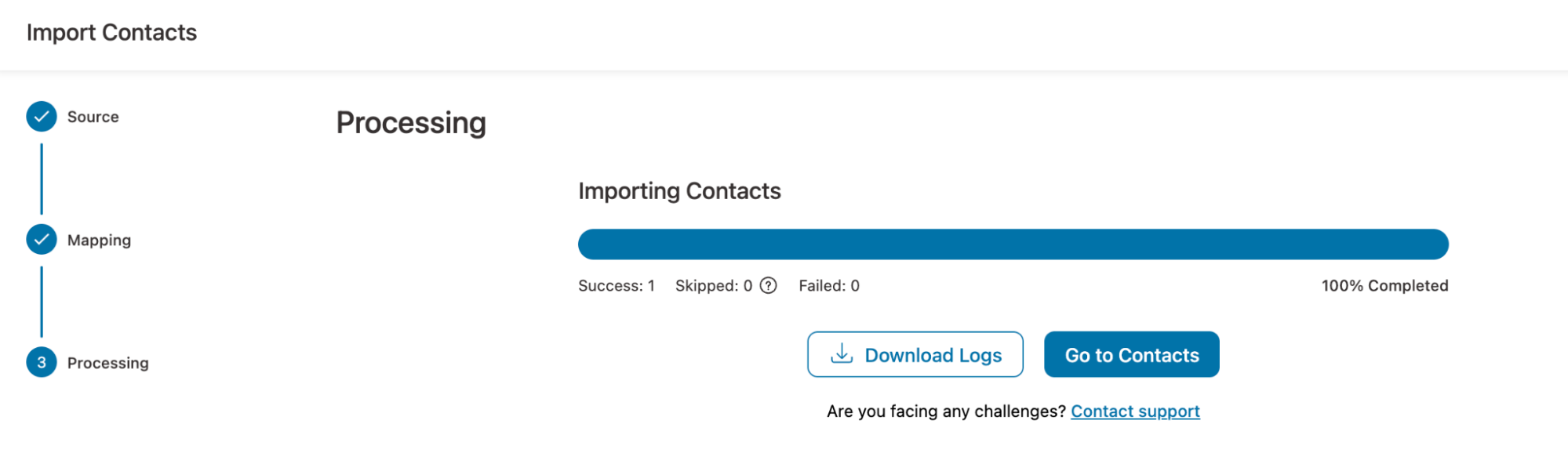
Task: Click the Import Contacts page title
Action: pos(112,32)
